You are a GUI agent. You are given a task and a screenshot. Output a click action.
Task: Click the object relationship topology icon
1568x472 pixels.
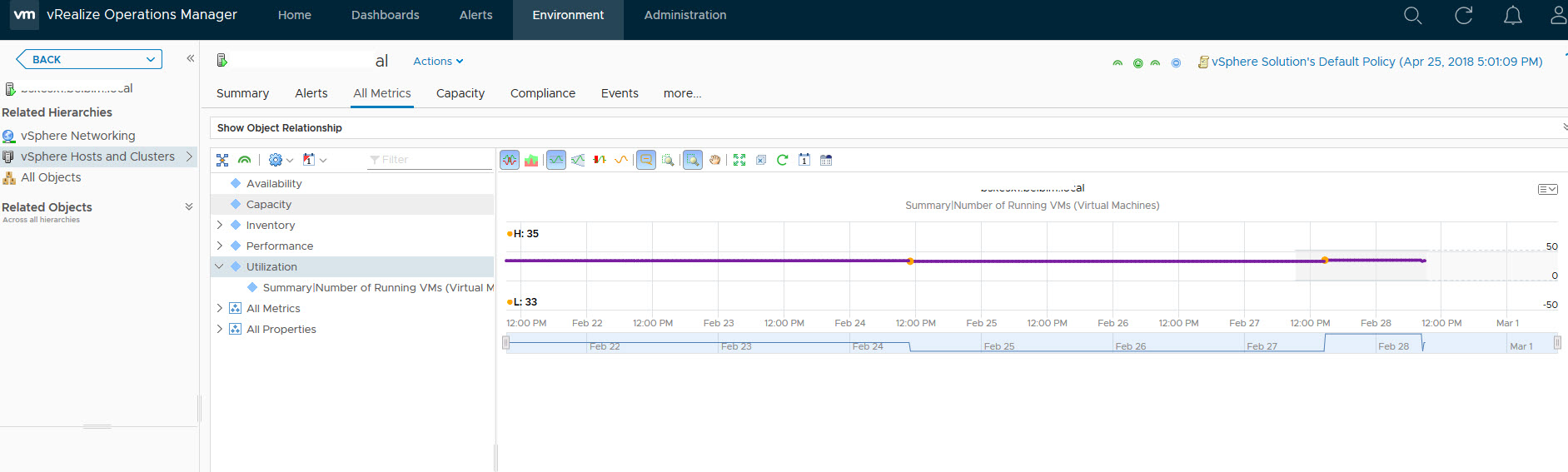[222, 160]
